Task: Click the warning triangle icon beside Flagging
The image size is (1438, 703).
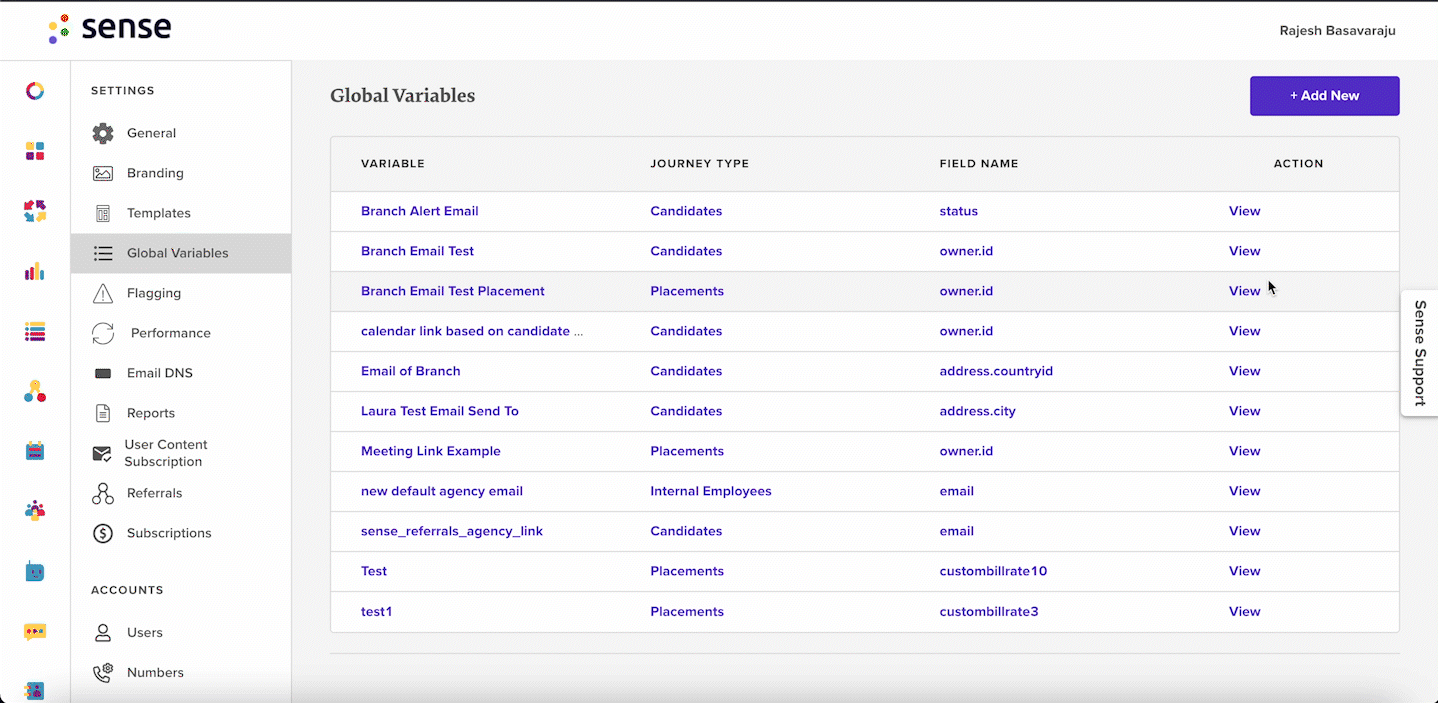Action: 103,293
